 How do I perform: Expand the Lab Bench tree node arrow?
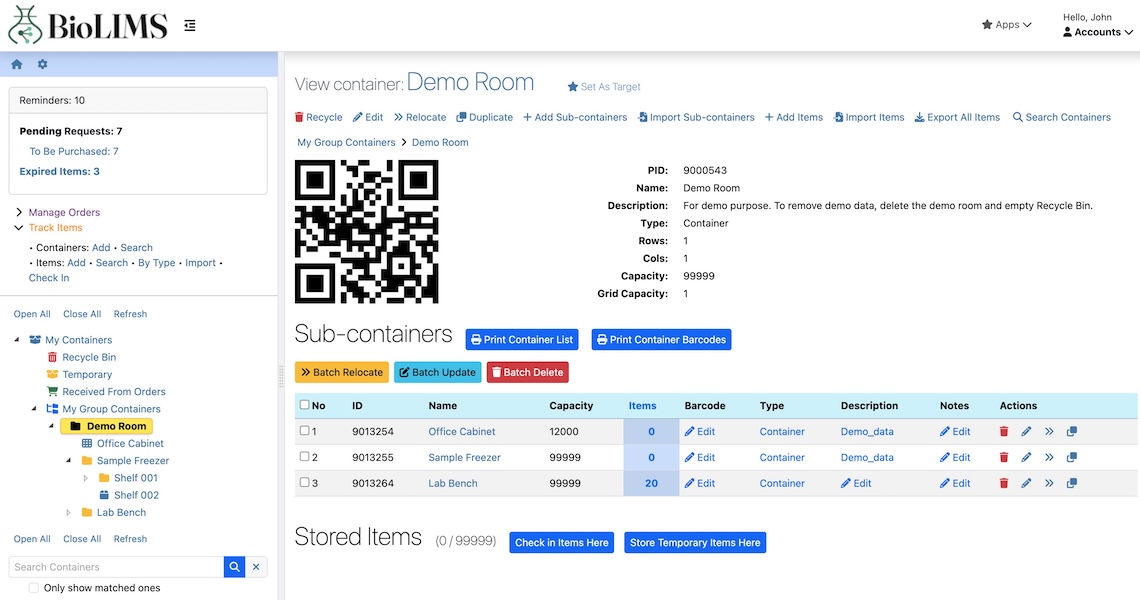tap(68, 513)
